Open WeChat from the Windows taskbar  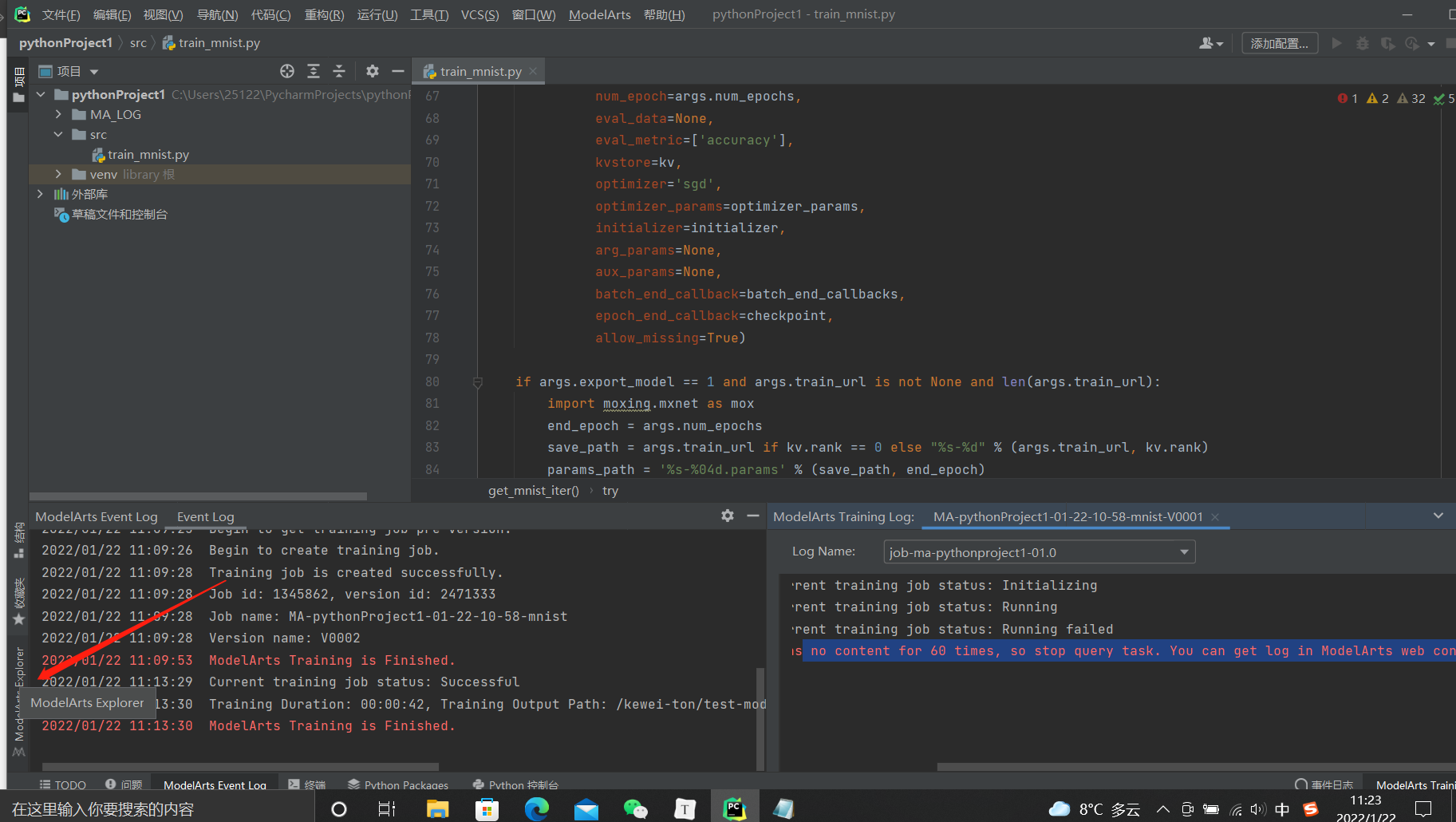[635, 808]
